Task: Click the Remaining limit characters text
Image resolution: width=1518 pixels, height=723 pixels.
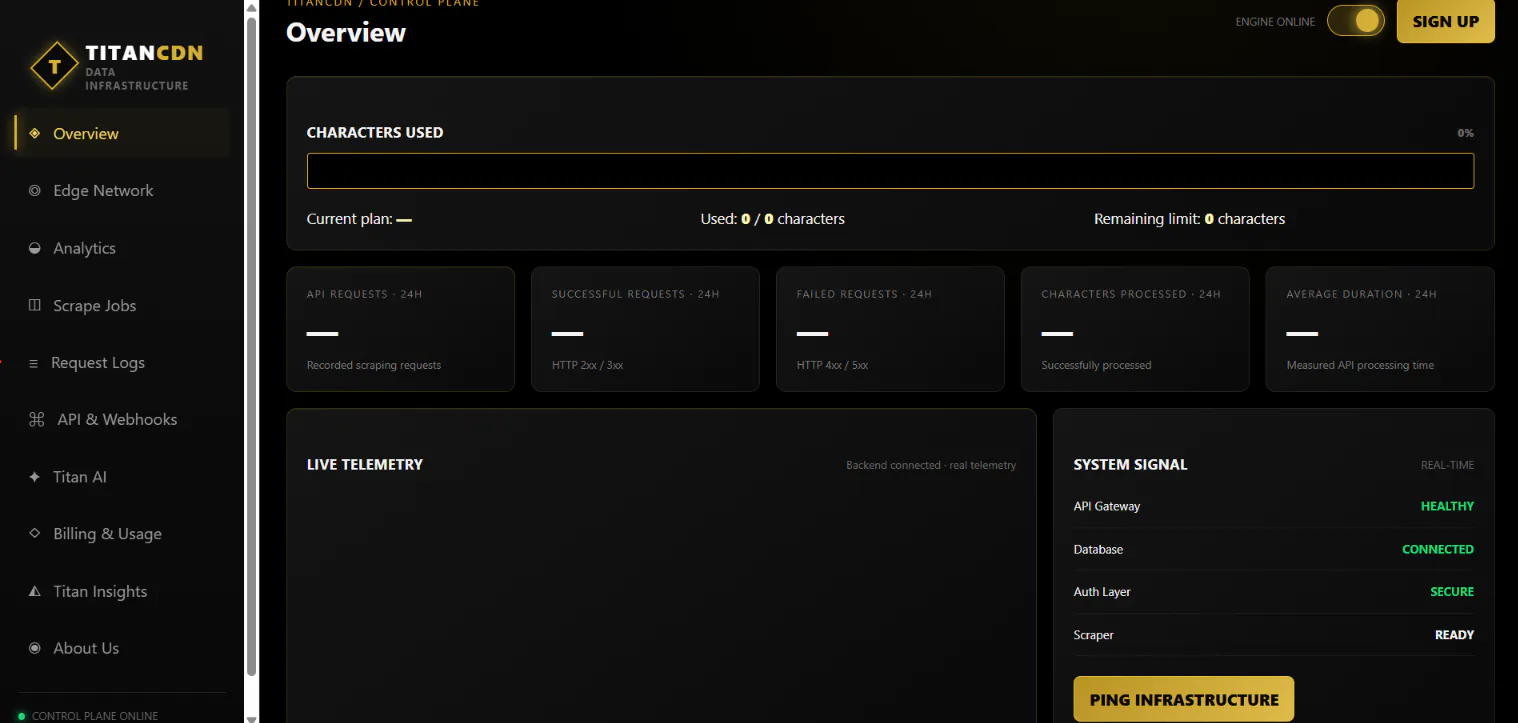Action: coord(1189,219)
